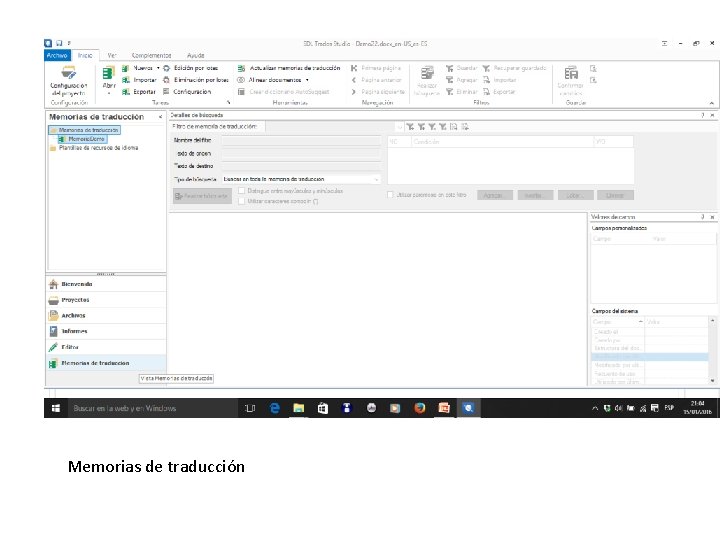The height and width of the screenshot is (540, 720).
Task: Click the Nombre del filtro field
Action: pos(301,140)
